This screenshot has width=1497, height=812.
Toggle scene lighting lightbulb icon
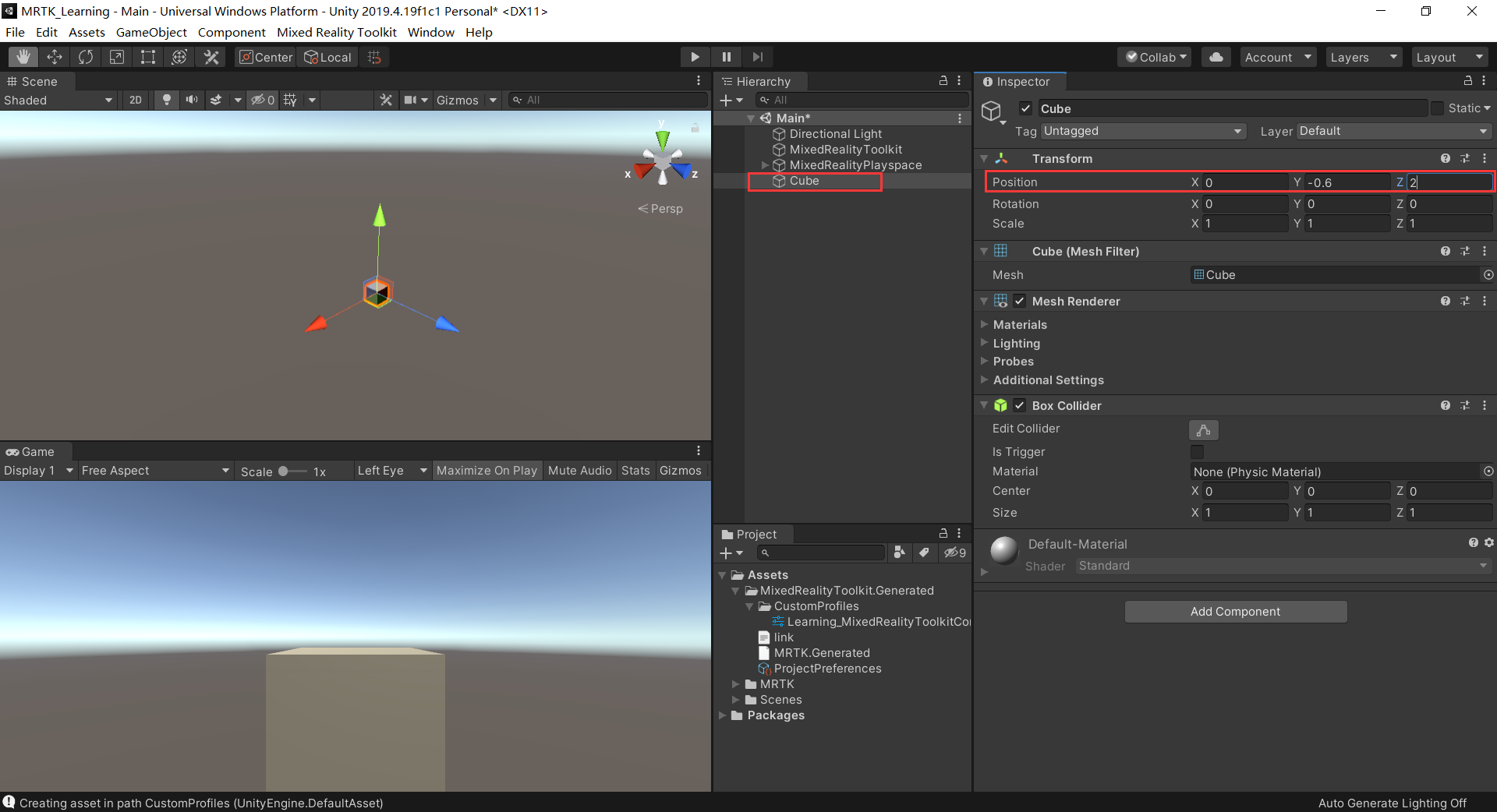166,100
